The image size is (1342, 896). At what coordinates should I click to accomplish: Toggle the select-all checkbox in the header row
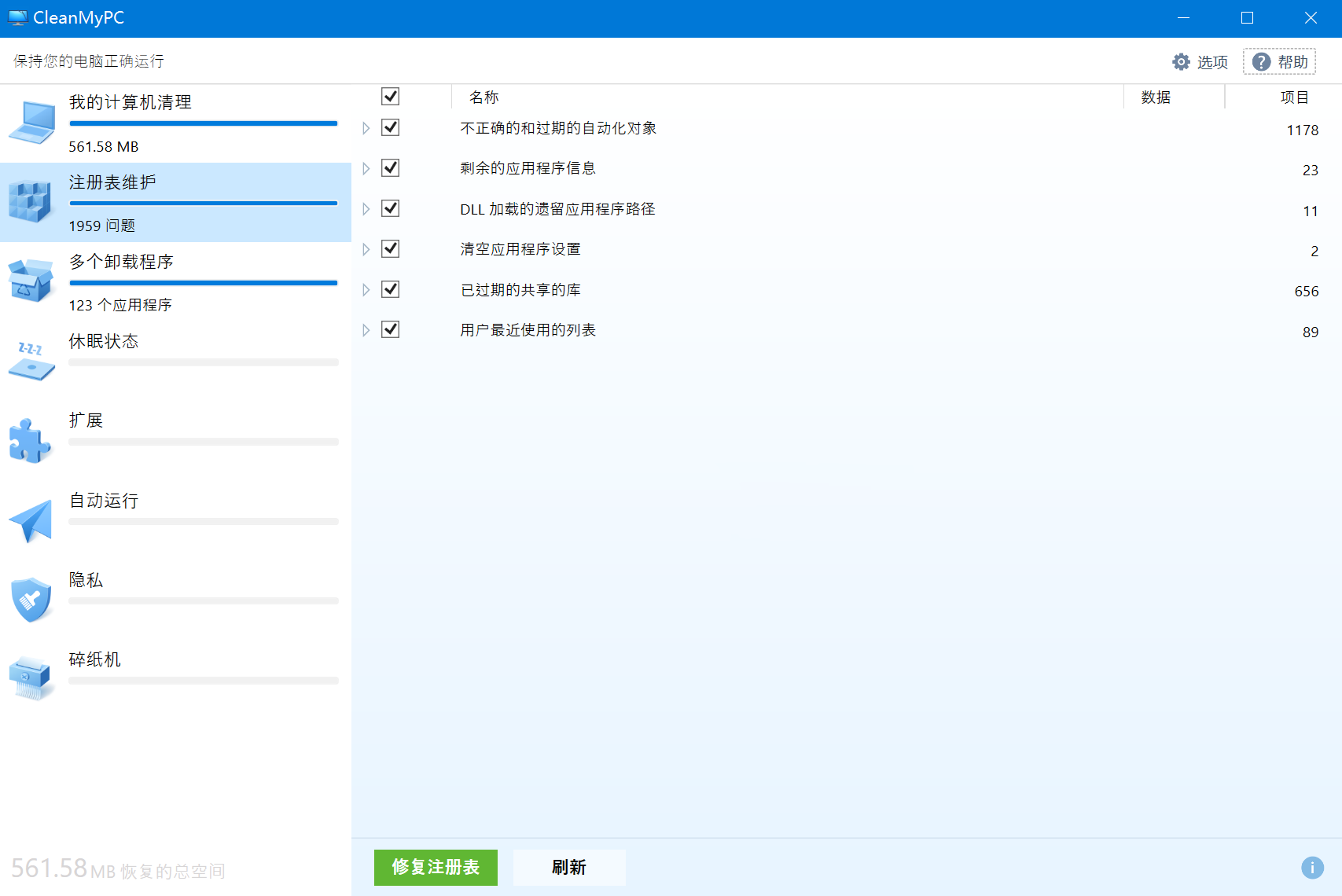(391, 96)
